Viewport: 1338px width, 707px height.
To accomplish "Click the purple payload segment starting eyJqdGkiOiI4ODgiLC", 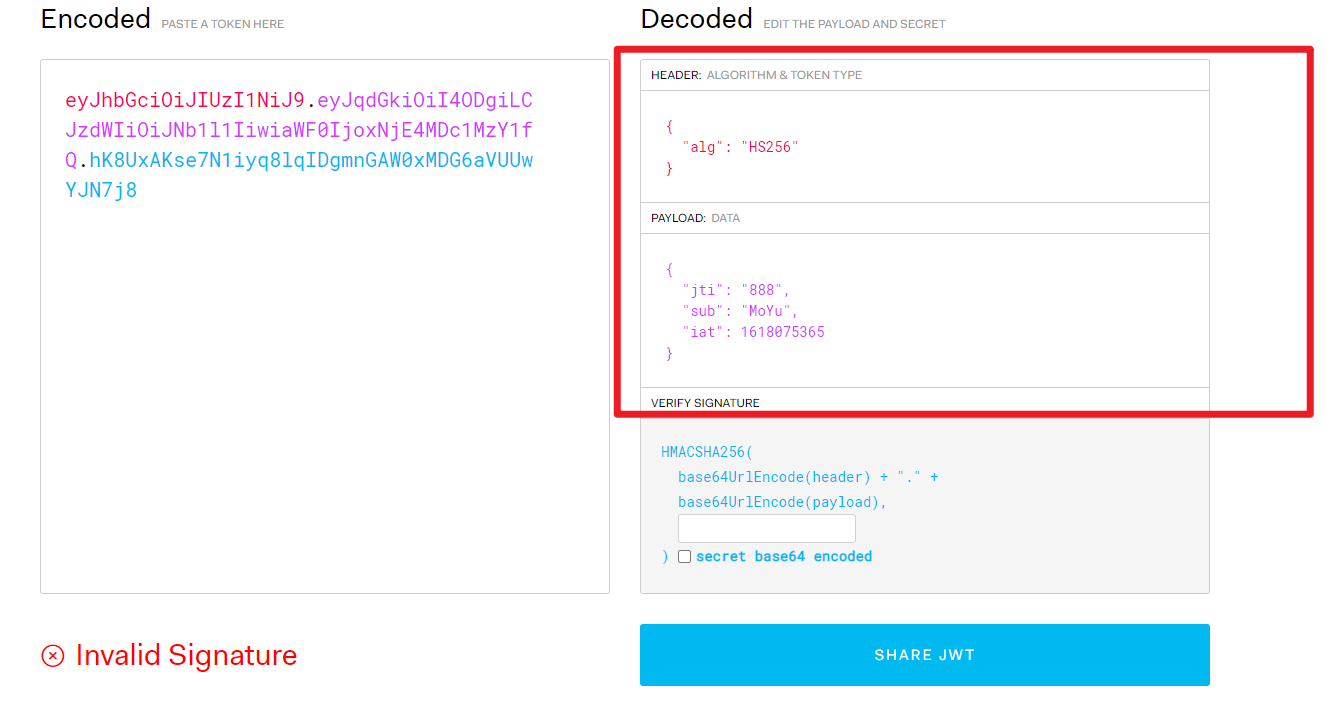I will 299,130.
